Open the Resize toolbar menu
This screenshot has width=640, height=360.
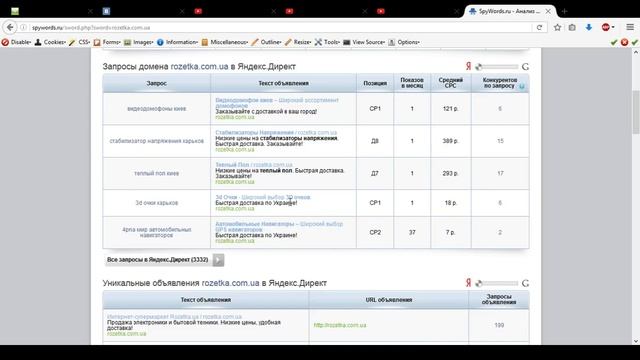click(x=298, y=42)
